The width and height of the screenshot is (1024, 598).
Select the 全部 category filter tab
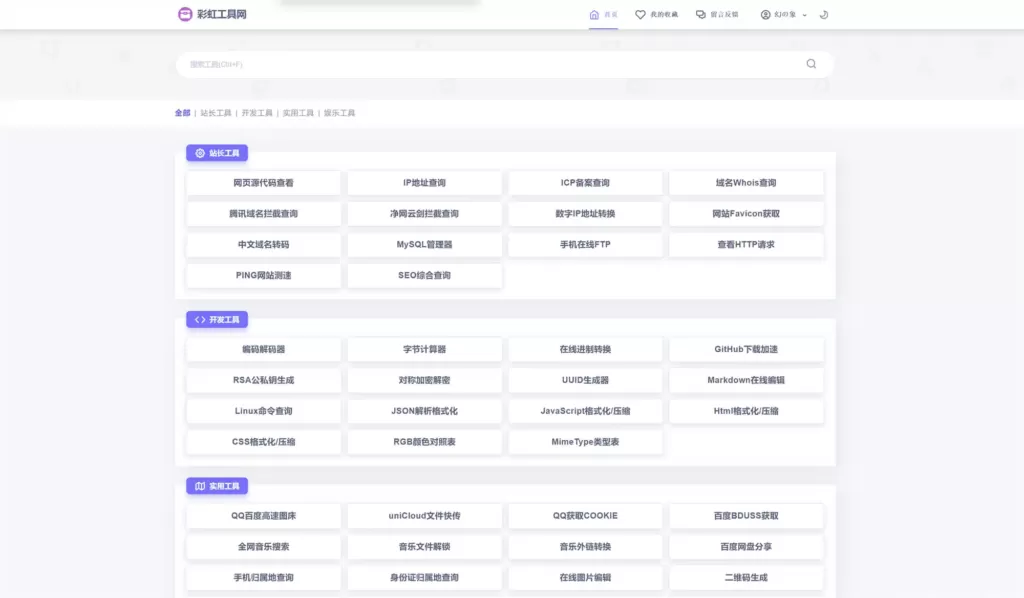[182, 113]
